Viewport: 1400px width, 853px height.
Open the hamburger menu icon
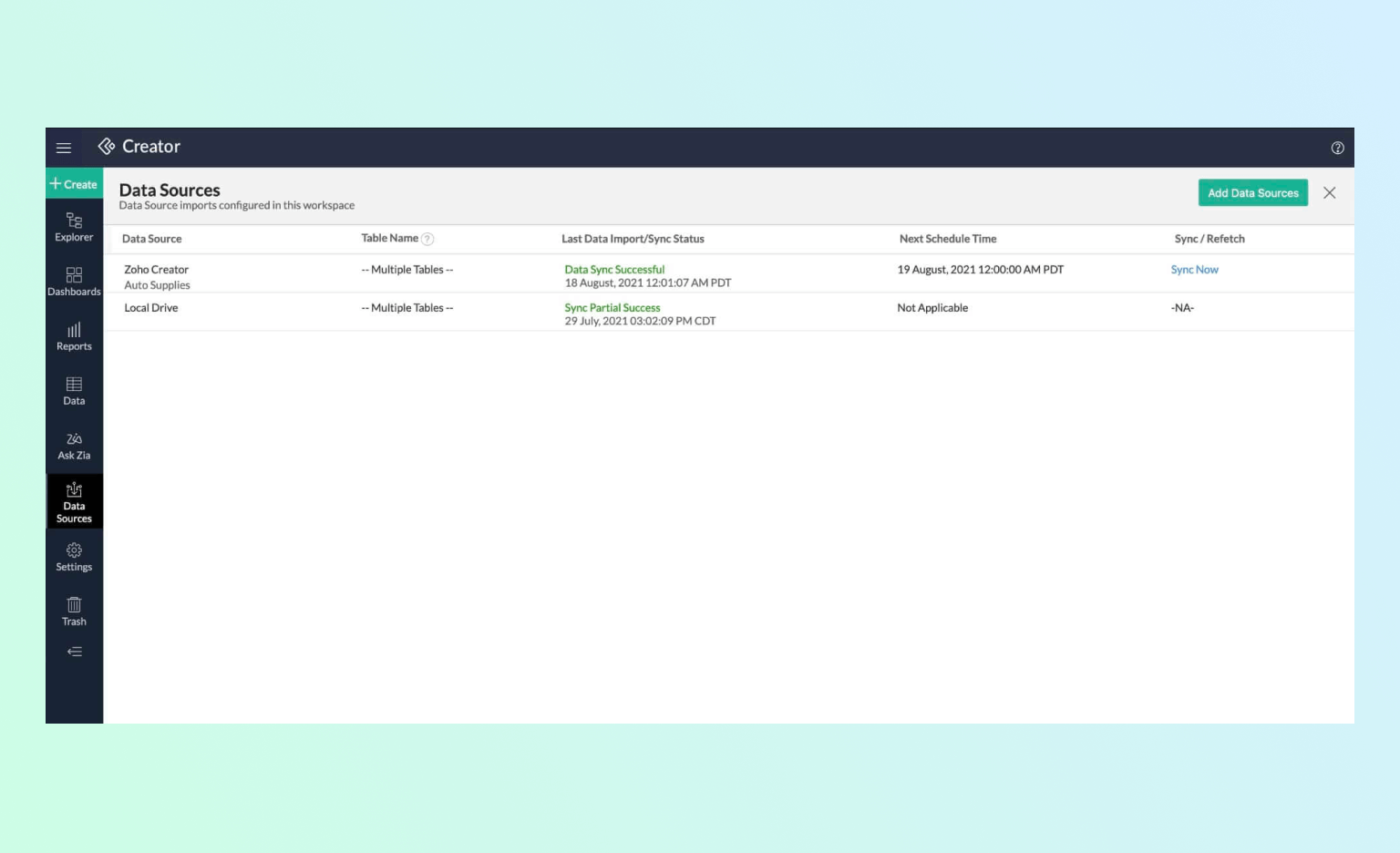[64, 148]
